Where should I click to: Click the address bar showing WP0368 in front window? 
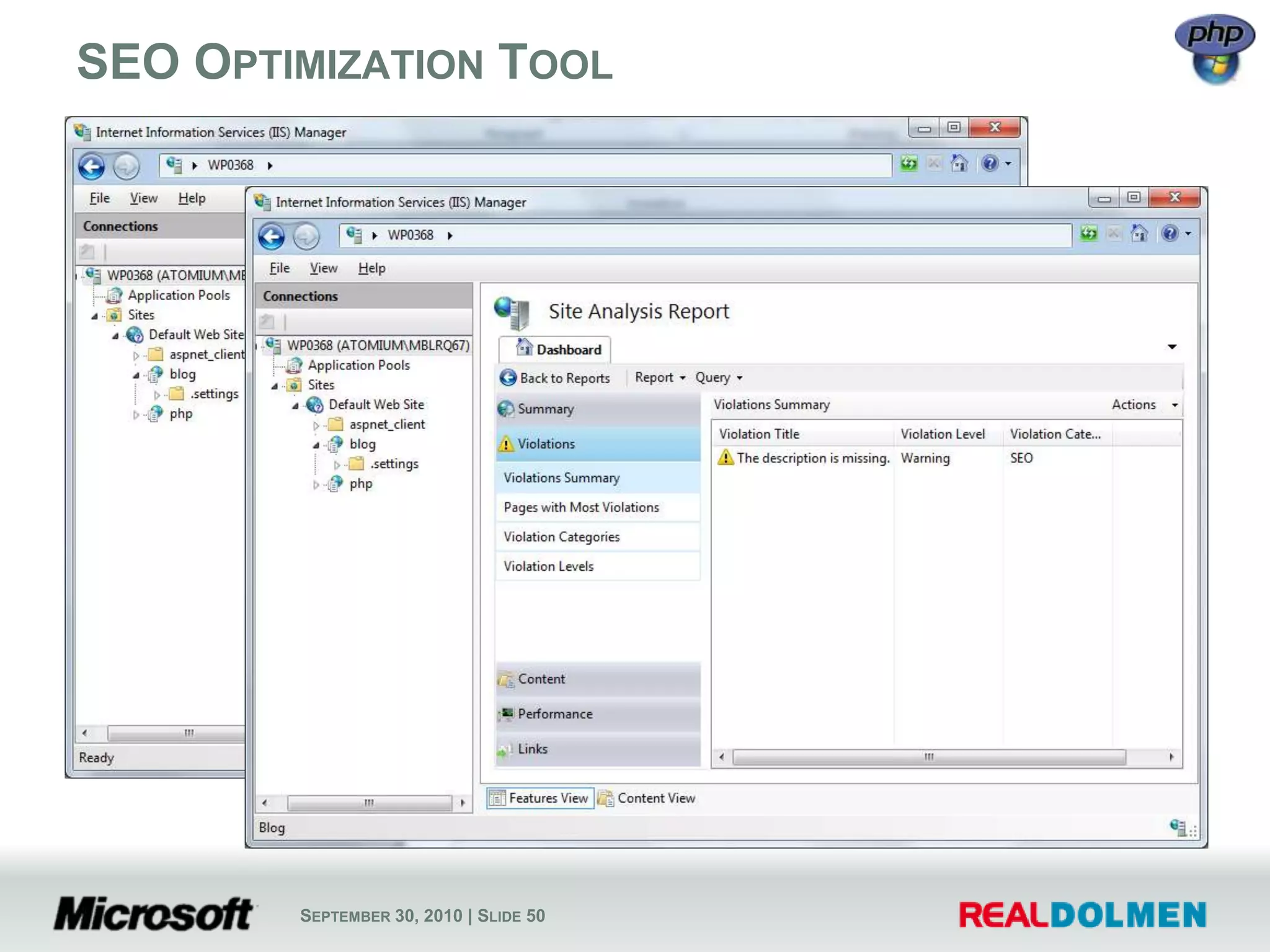point(705,235)
